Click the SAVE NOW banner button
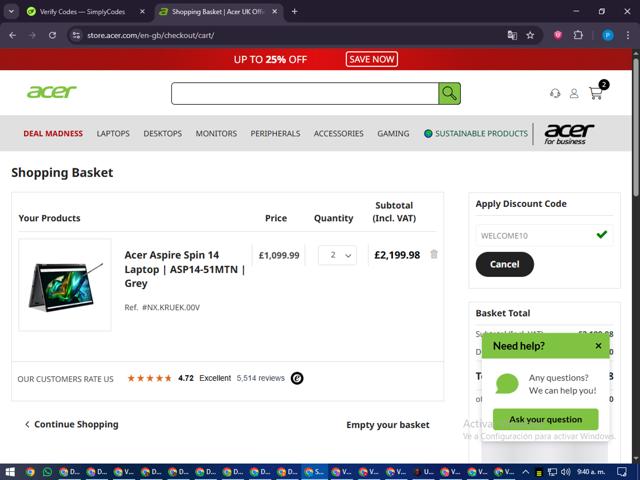This screenshot has height=480, width=640. pos(371,59)
